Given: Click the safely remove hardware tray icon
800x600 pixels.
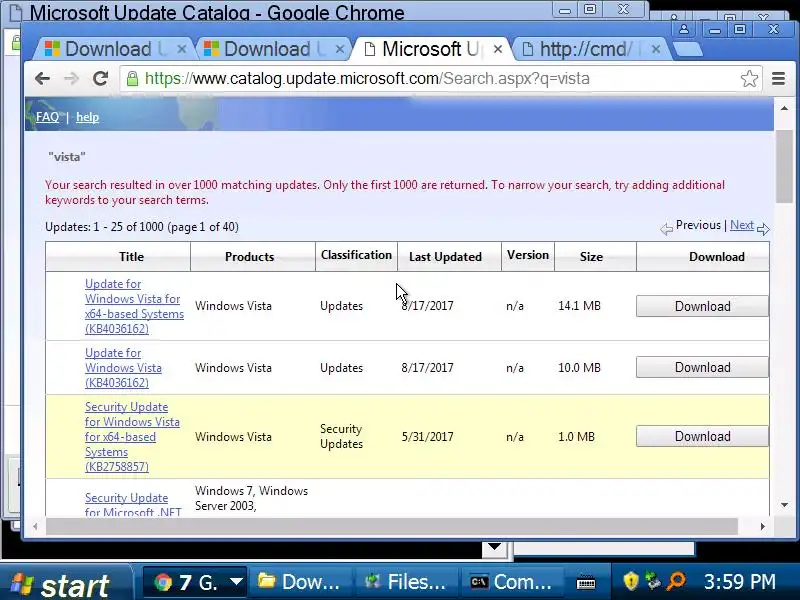Looking at the screenshot, I should (653, 581).
